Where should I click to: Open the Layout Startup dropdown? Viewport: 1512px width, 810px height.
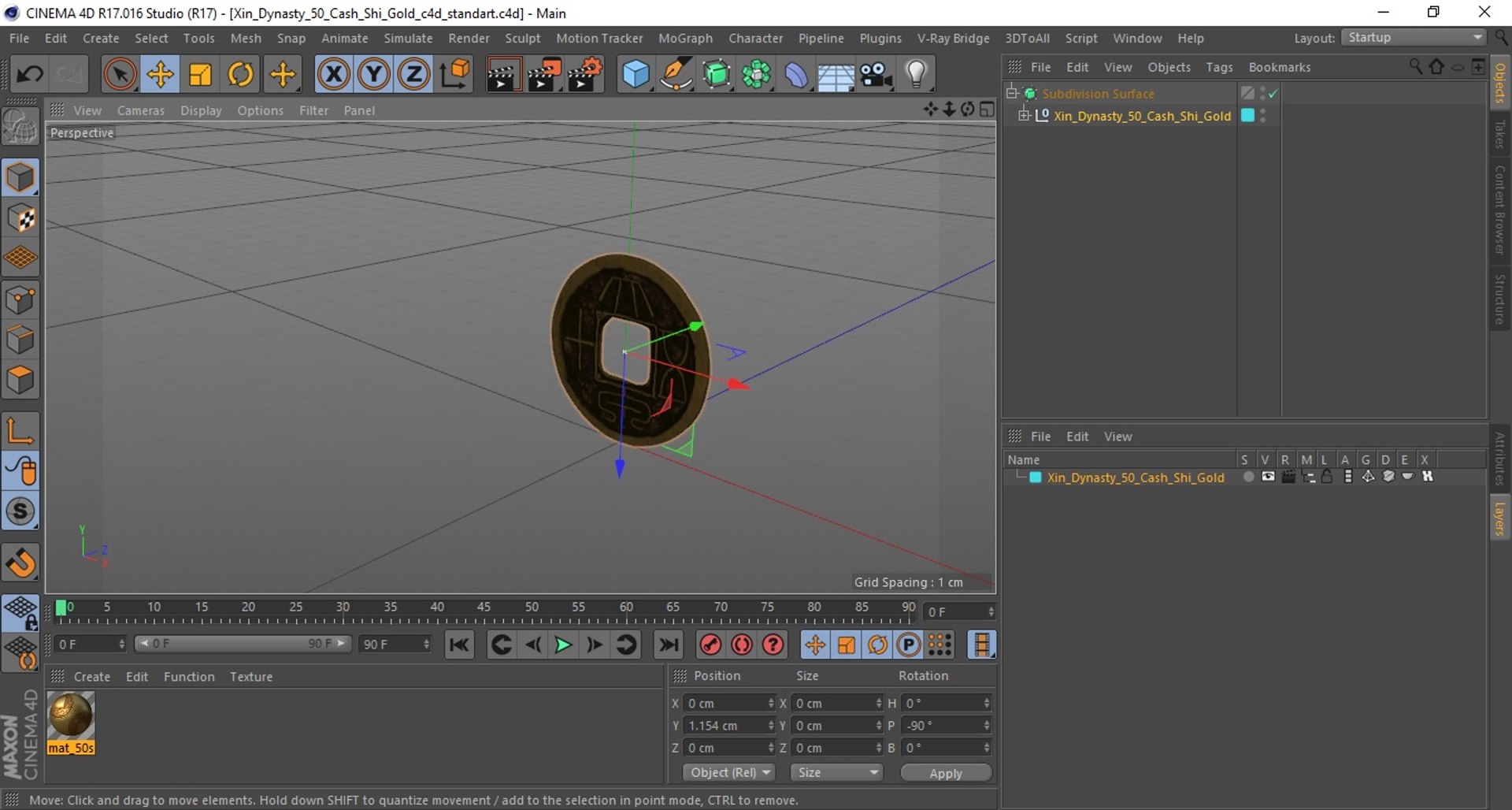tap(1414, 37)
